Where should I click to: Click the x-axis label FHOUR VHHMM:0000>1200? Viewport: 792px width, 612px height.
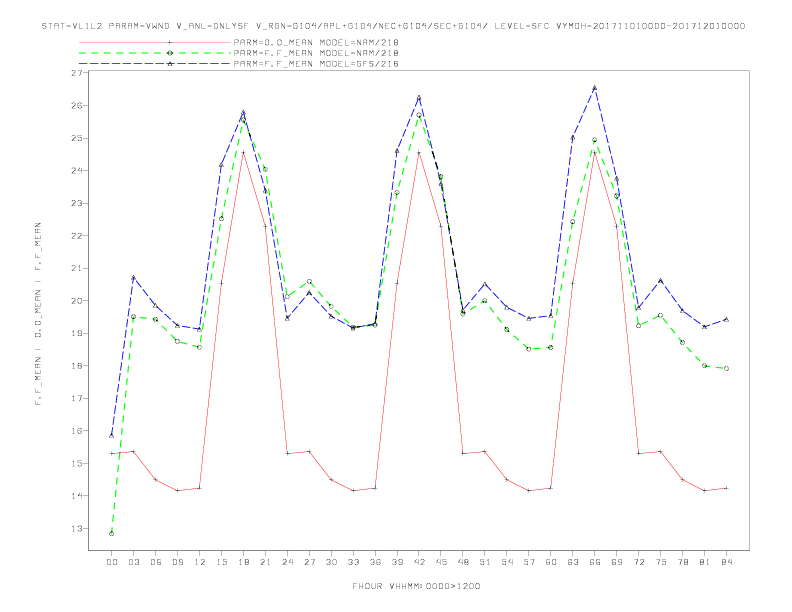(416, 586)
